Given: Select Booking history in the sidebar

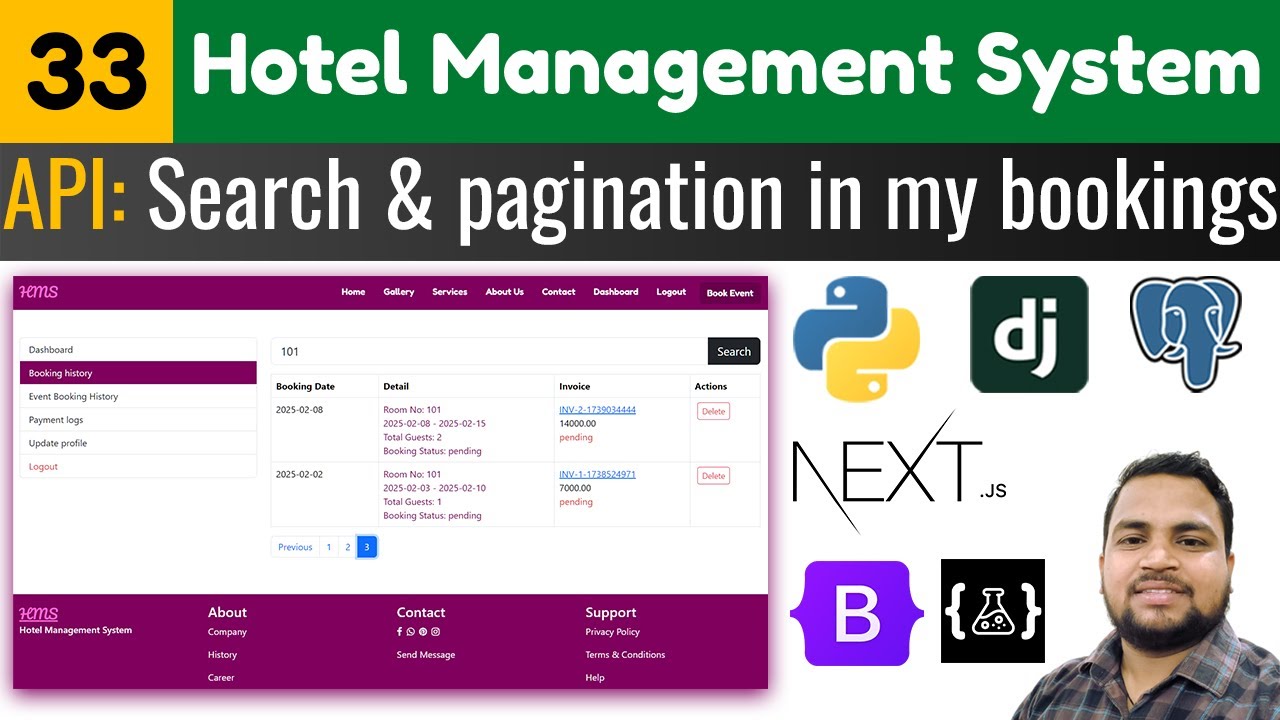Looking at the screenshot, I should pyautogui.click(x=138, y=373).
